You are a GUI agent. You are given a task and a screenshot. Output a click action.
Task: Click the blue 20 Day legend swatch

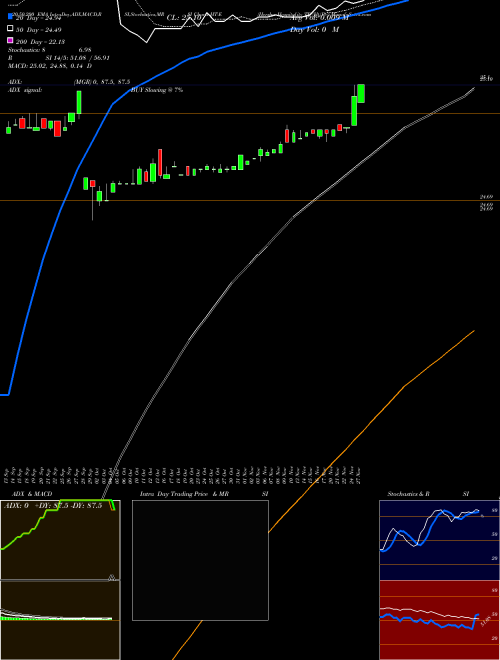pyautogui.click(x=11, y=16)
